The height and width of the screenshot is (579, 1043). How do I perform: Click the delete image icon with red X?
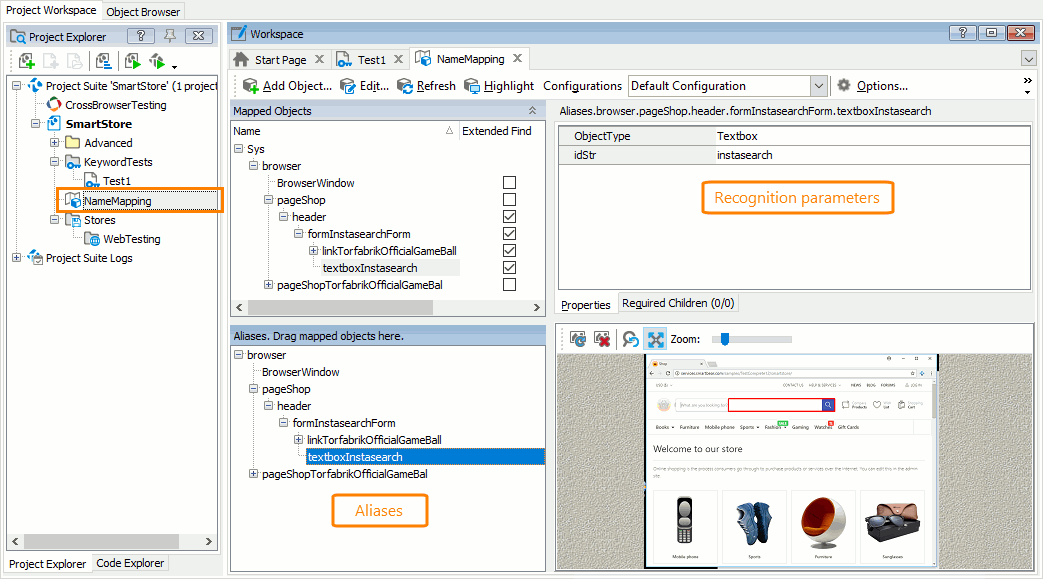click(x=602, y=340)
